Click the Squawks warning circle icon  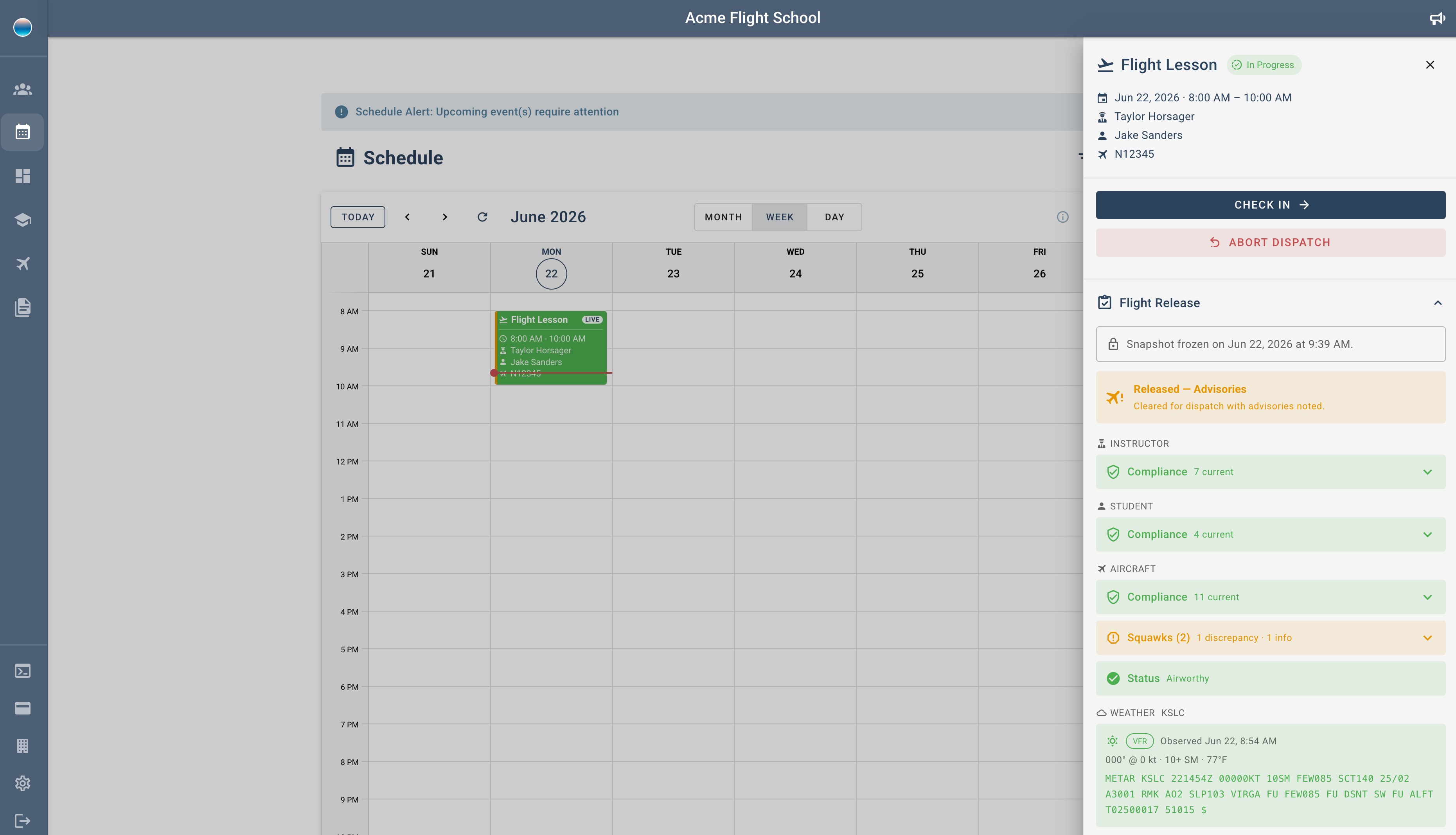pyautogui.click(x=1113, y=638)
